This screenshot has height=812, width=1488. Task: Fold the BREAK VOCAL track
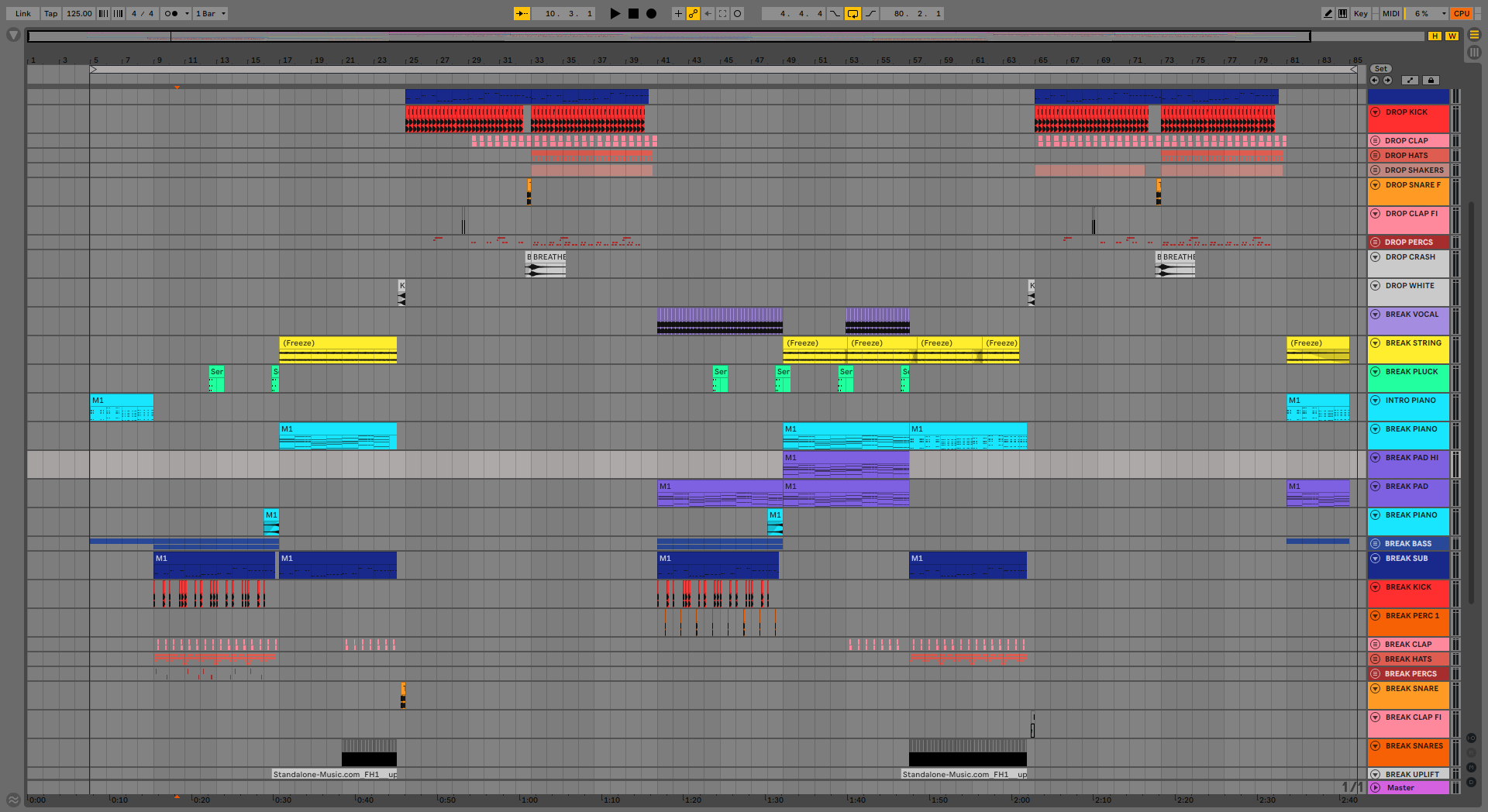click(x=1375, y=315)
